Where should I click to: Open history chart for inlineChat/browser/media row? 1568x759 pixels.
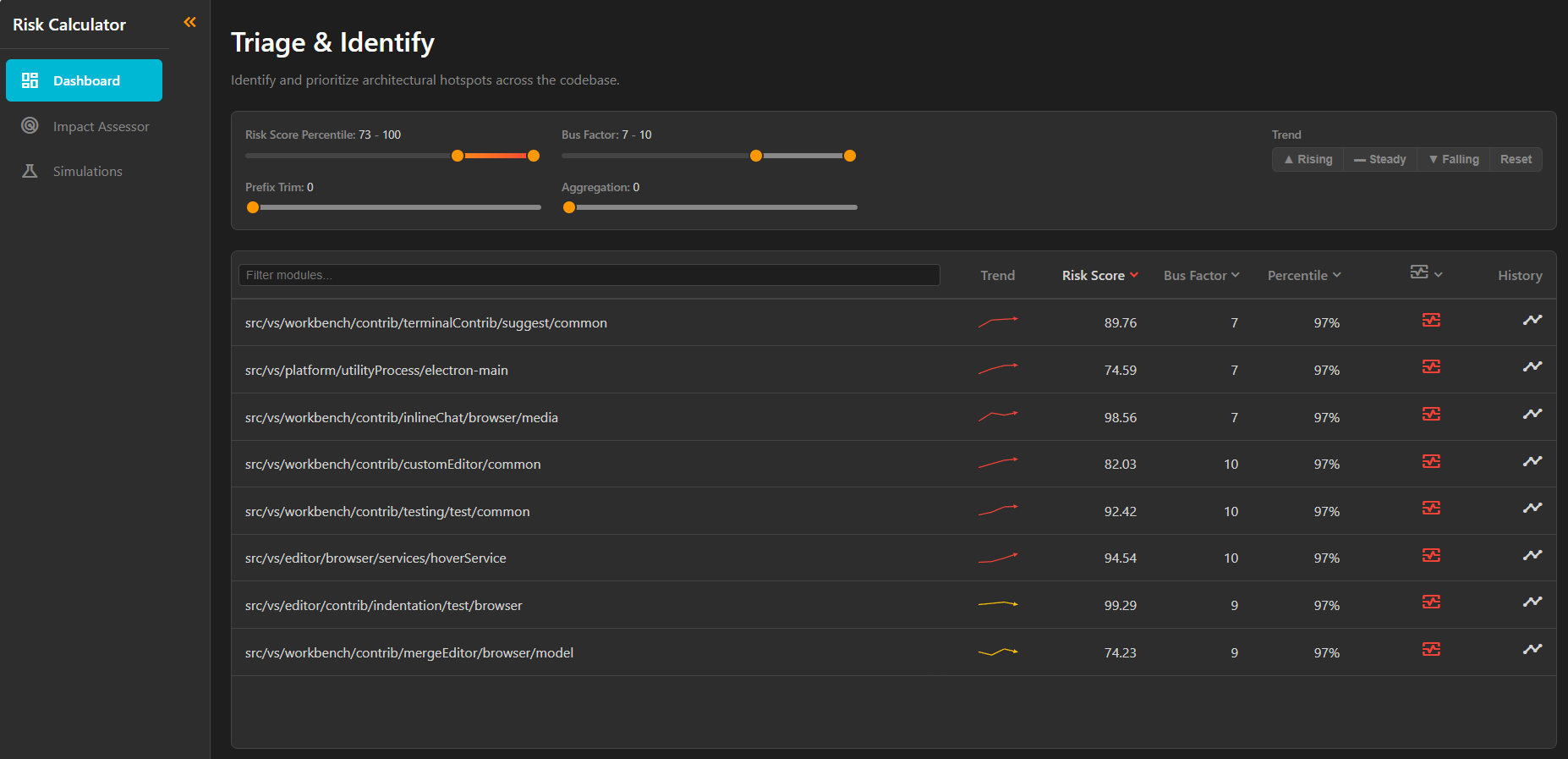pyautogui.click(x=1532, y=414)
